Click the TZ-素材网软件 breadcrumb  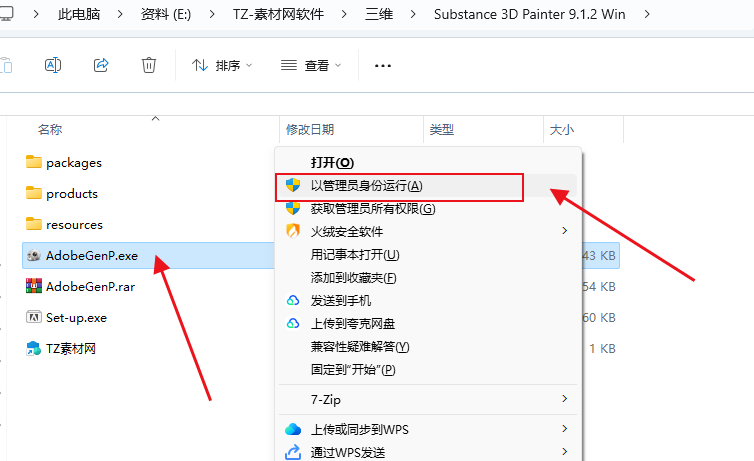point(278,14)
